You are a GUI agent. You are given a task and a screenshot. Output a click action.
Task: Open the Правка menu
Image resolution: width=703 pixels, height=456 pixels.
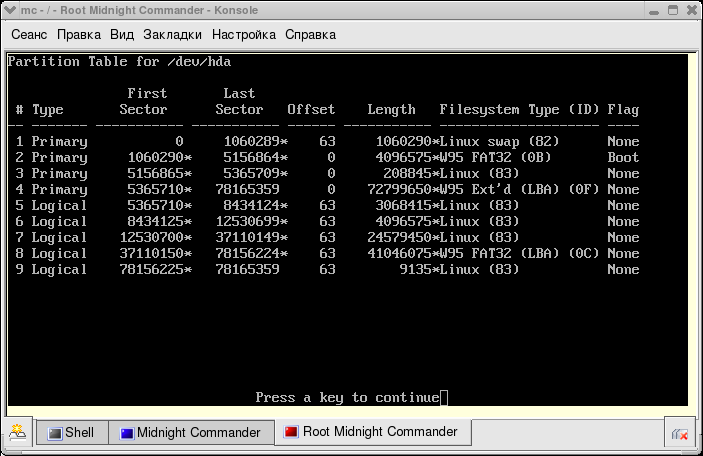79,35
